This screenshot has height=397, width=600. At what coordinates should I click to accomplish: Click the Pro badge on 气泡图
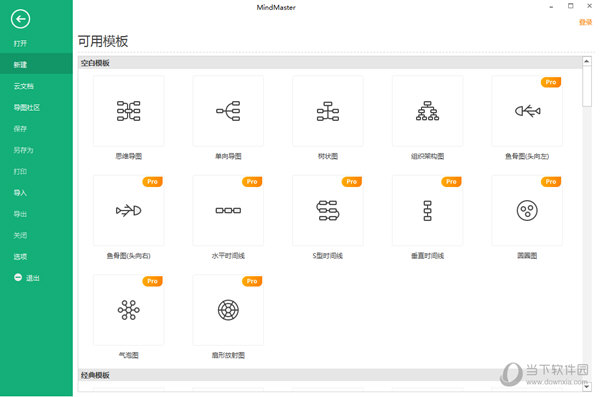click(152, 281)
